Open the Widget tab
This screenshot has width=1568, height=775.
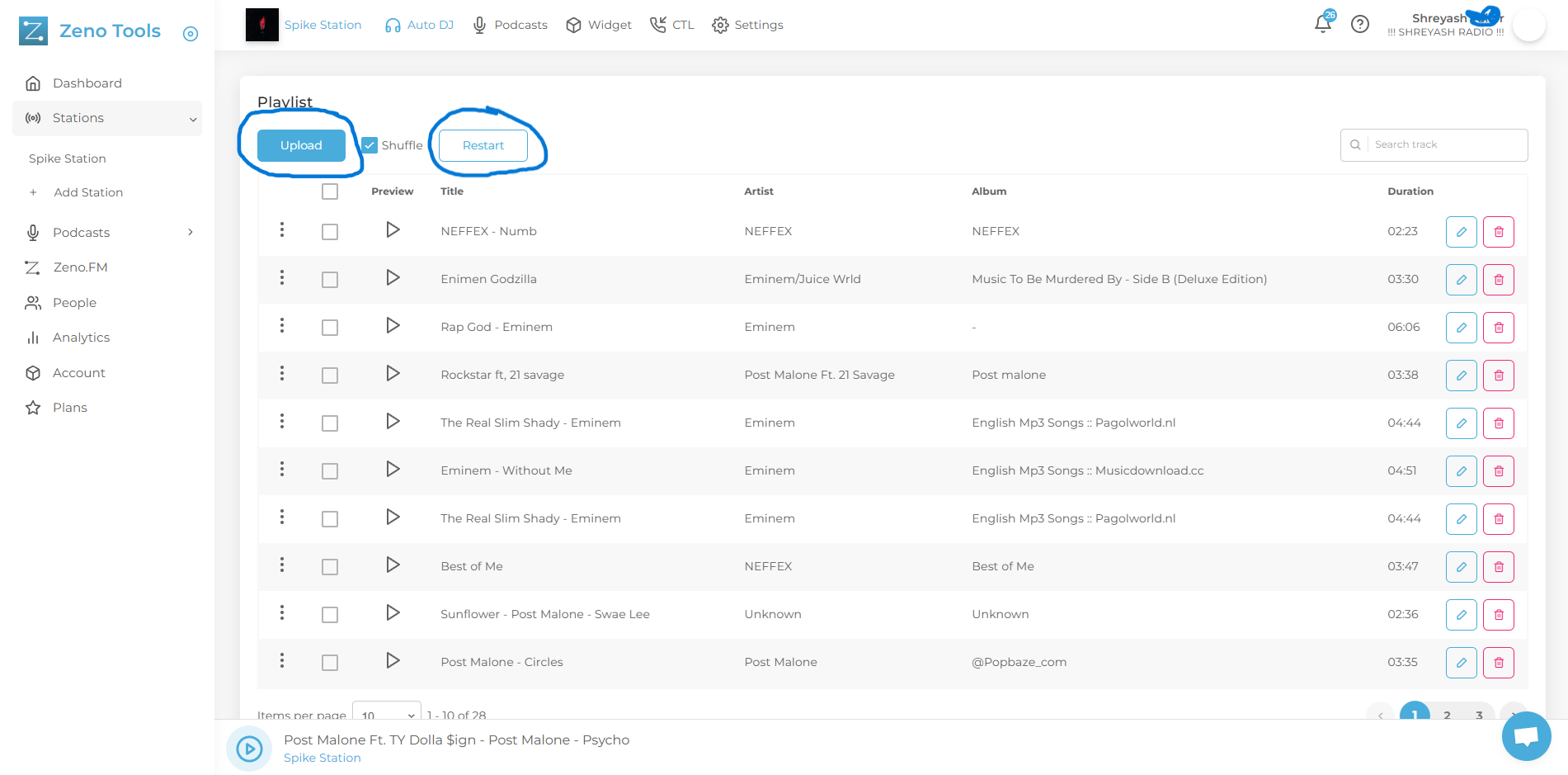pyautogui.click(x=599, y=25)
